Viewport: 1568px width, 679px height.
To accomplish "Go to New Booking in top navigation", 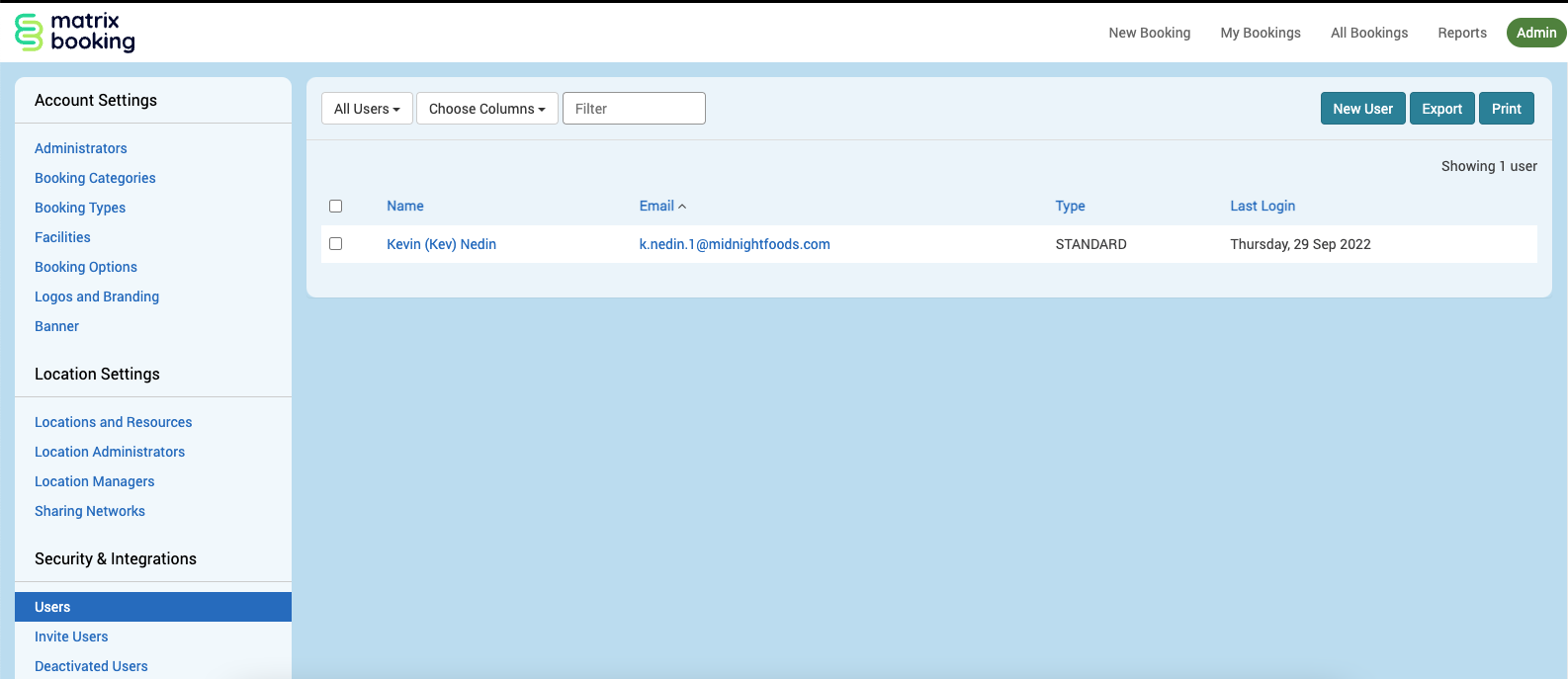I will [x=1149, y=33].
